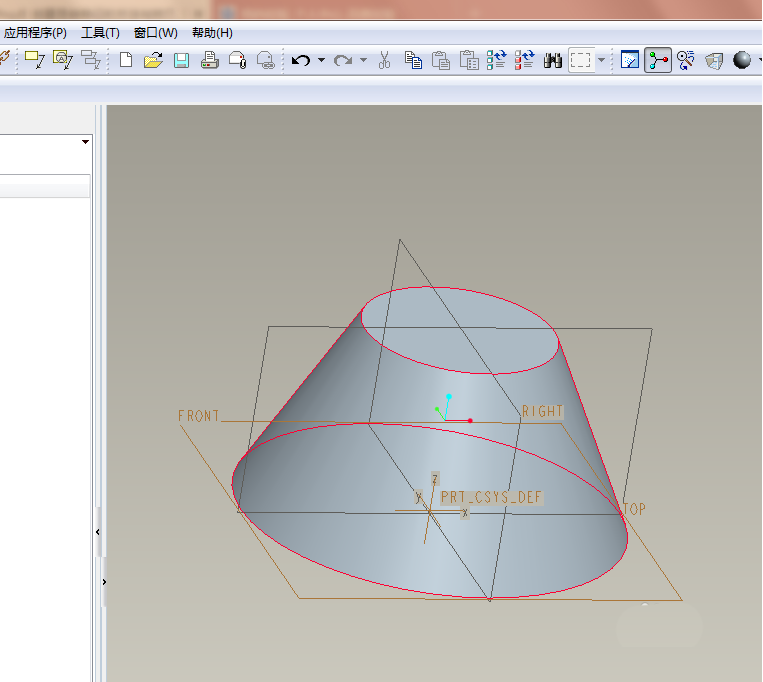
Task: Toggle the selection box tool
Action: (x=581, y=60)
